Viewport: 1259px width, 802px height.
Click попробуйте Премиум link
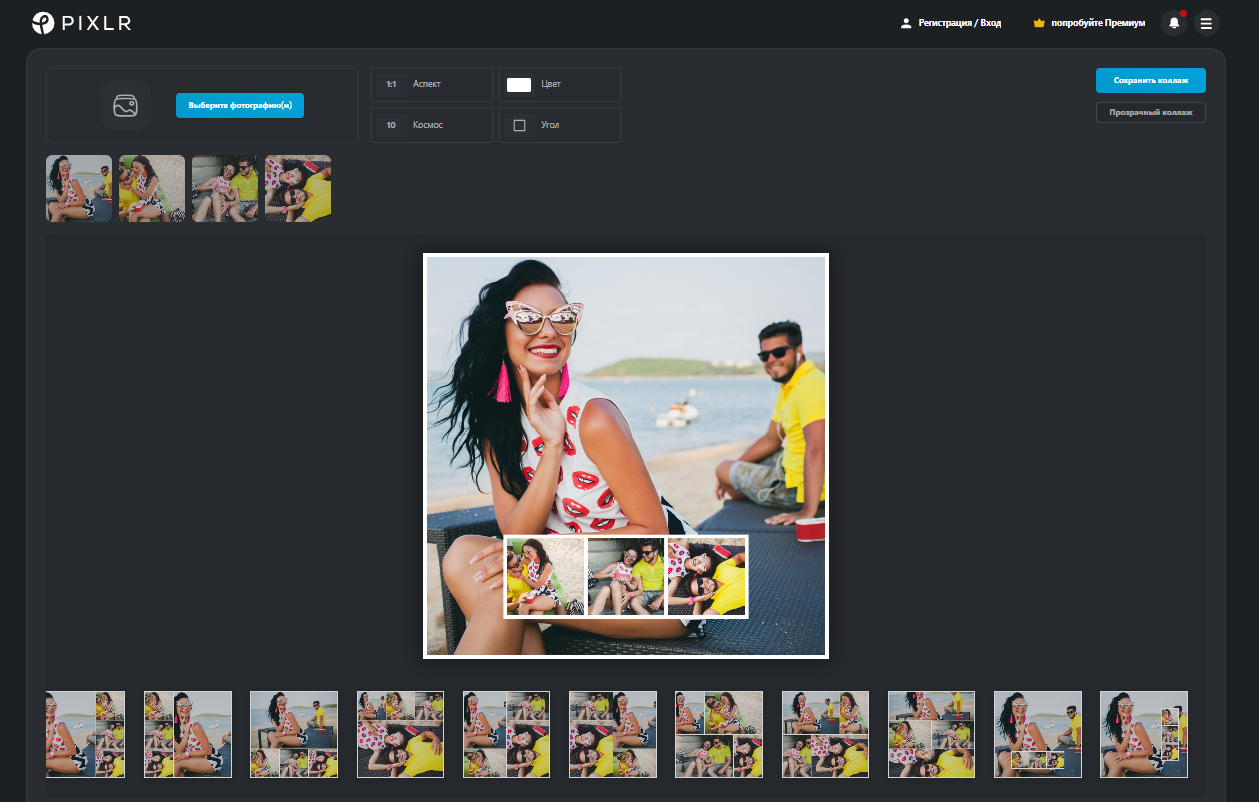1097,23
